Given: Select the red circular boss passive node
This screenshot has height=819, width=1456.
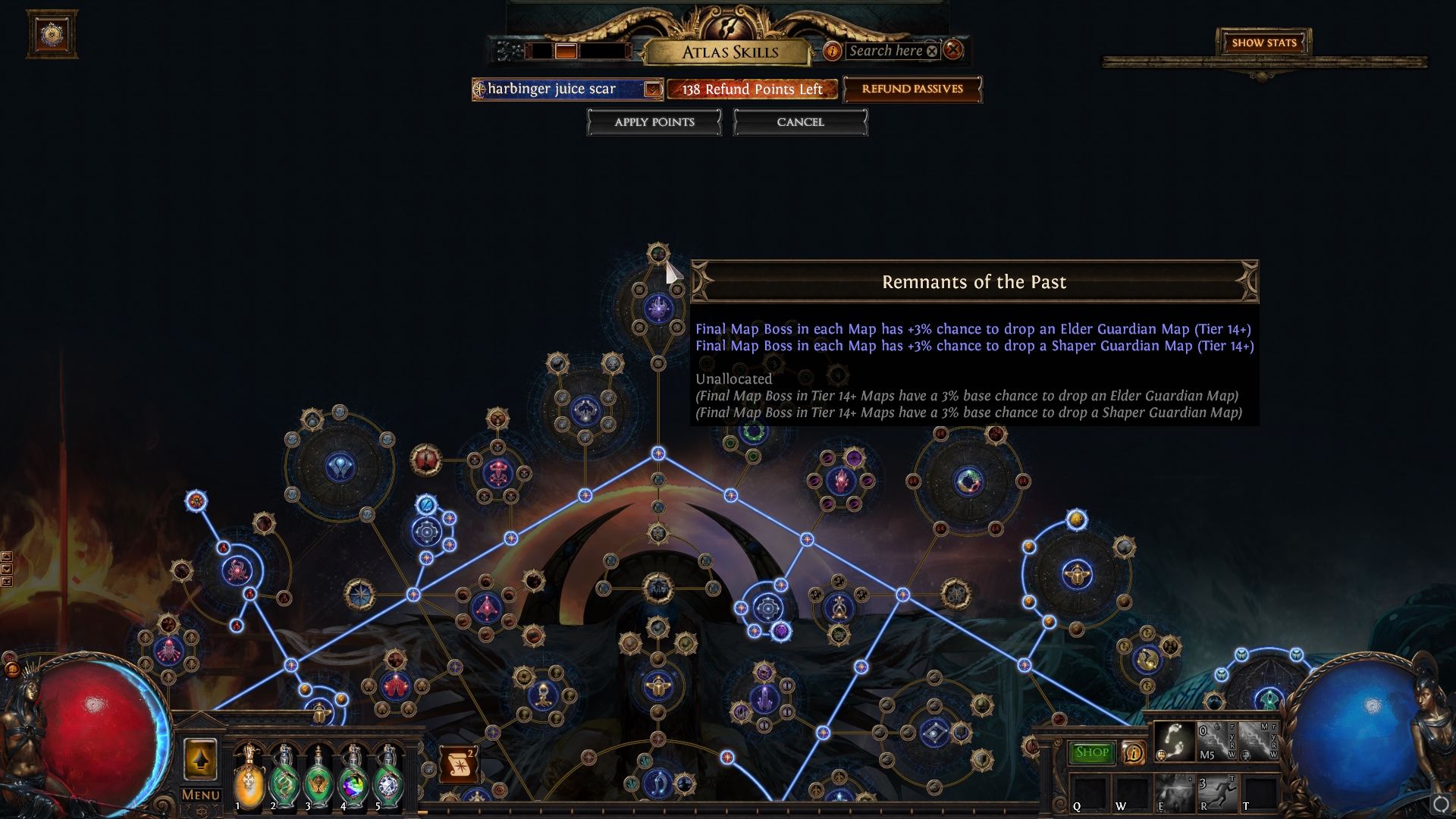Looking at the screenshot, I should click(425, 457).
